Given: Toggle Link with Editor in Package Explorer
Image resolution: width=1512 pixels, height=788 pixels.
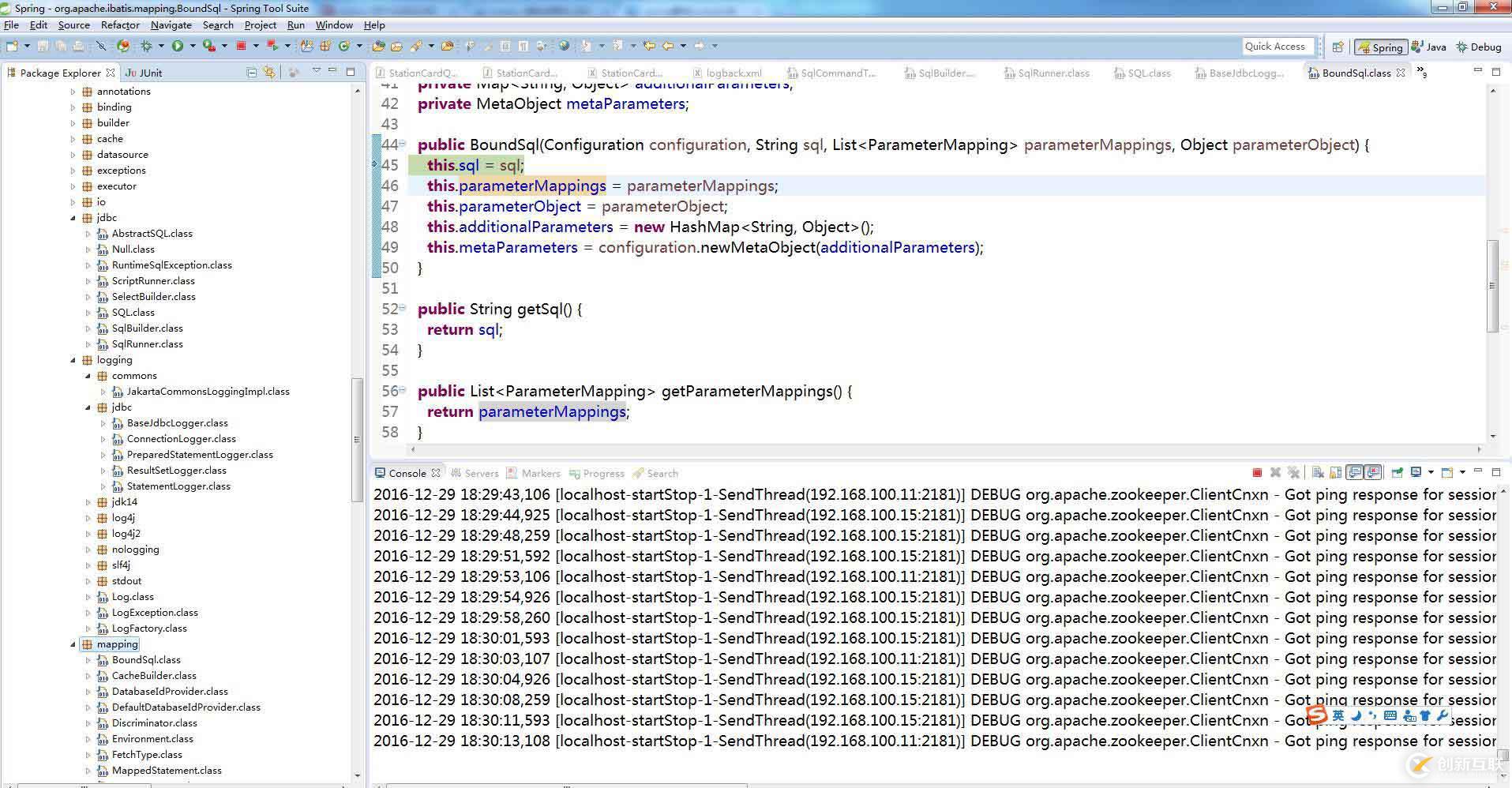Looking at the screenshot, I should [x=269, y=73].
